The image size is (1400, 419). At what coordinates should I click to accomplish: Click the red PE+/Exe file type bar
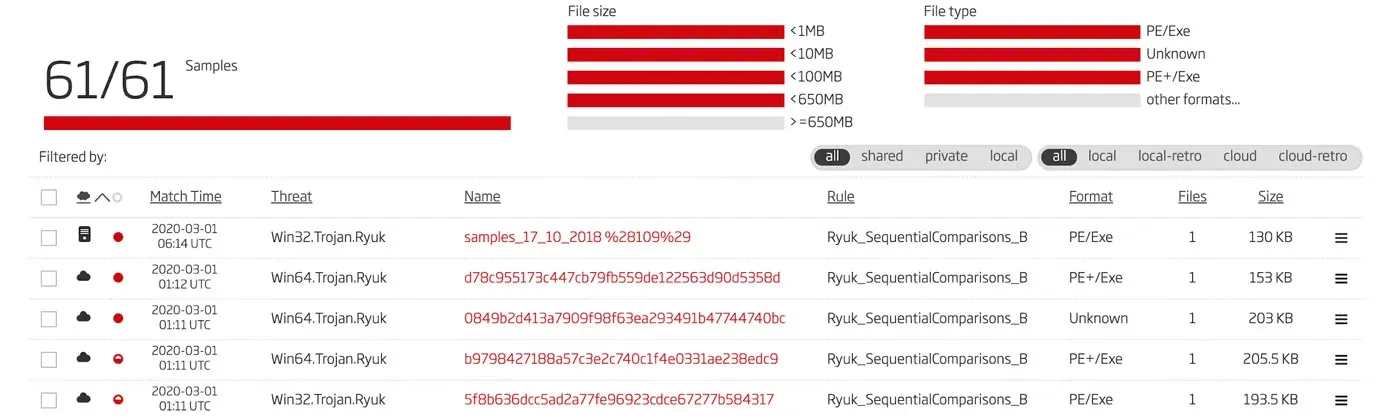(1031, 77)
